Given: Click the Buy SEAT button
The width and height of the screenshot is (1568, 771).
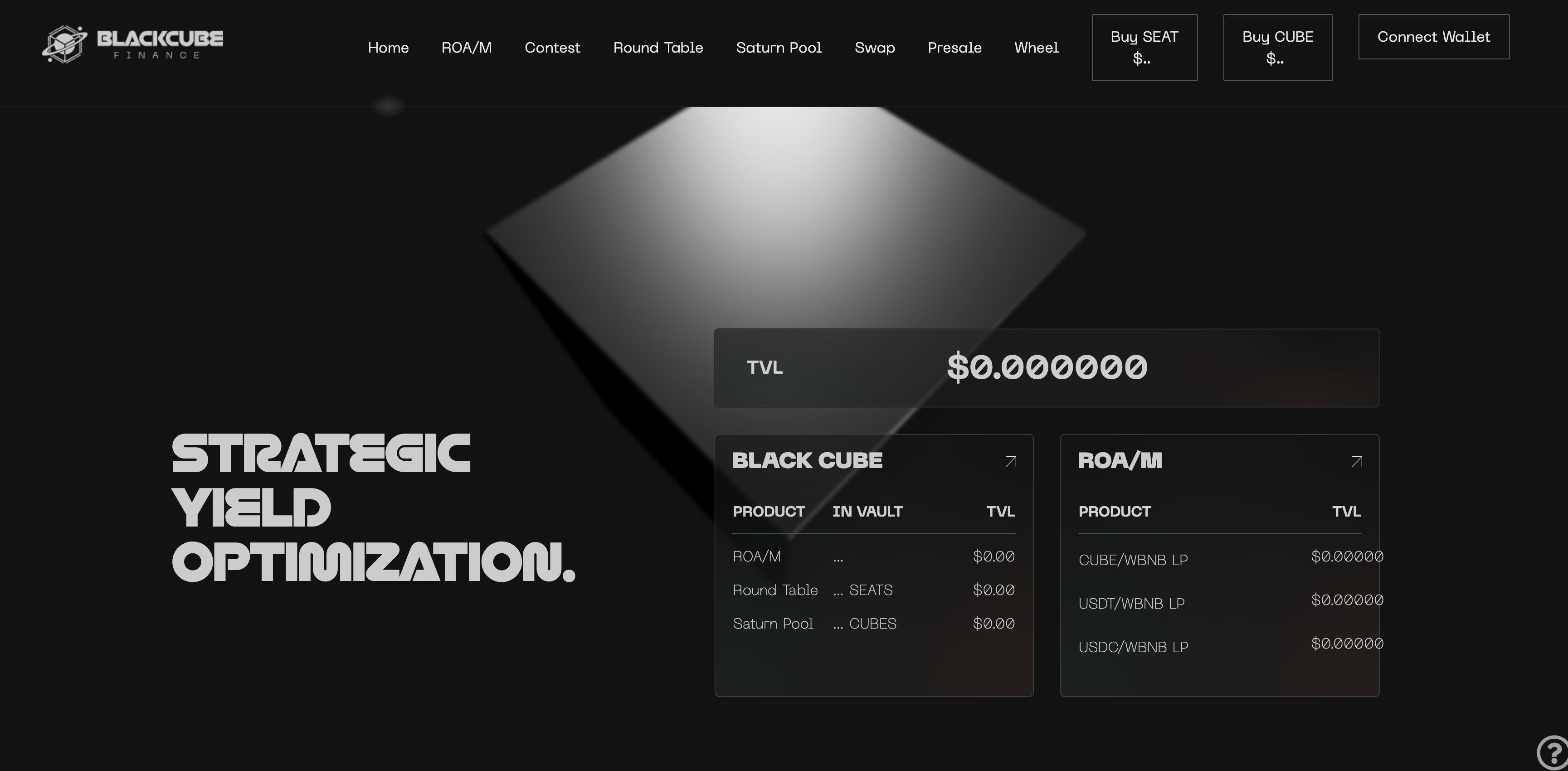Looking at the screenshot, I should (x=1144, y=47).
